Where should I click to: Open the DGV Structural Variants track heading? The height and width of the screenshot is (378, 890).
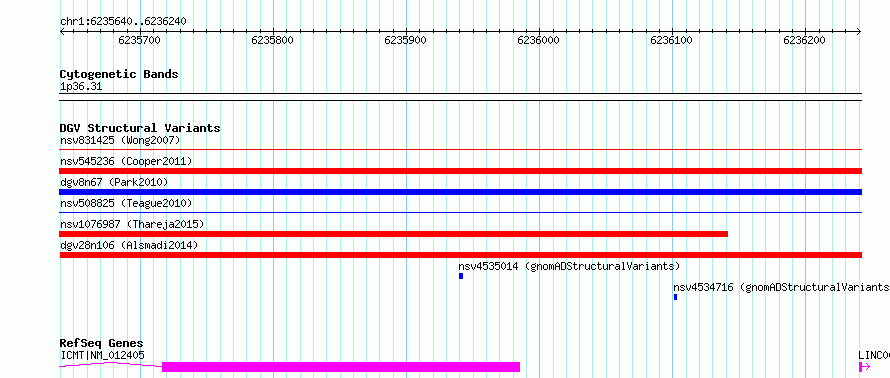click(140, 128)
